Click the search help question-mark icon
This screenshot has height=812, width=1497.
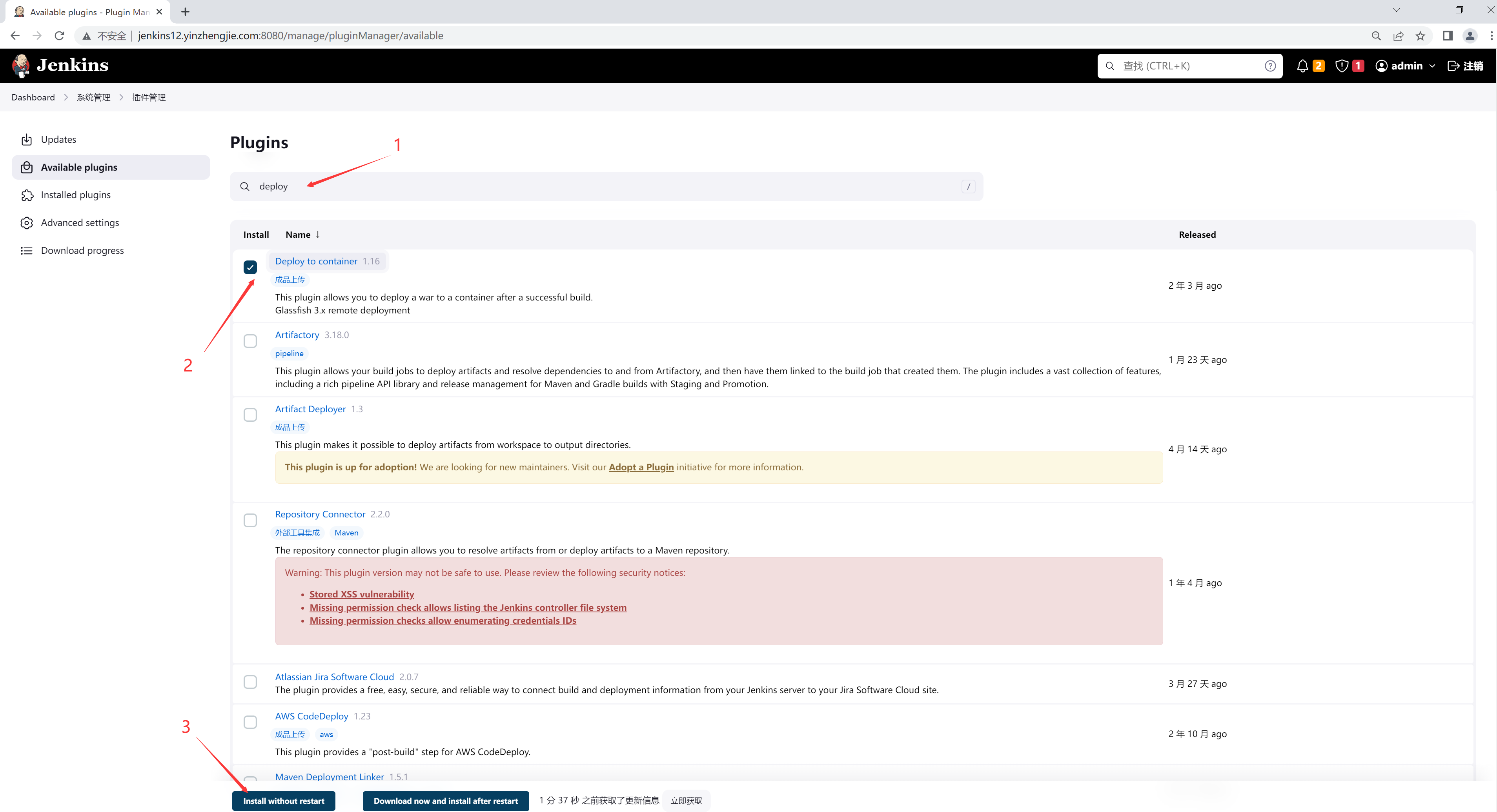click(x=1270, y=66)
